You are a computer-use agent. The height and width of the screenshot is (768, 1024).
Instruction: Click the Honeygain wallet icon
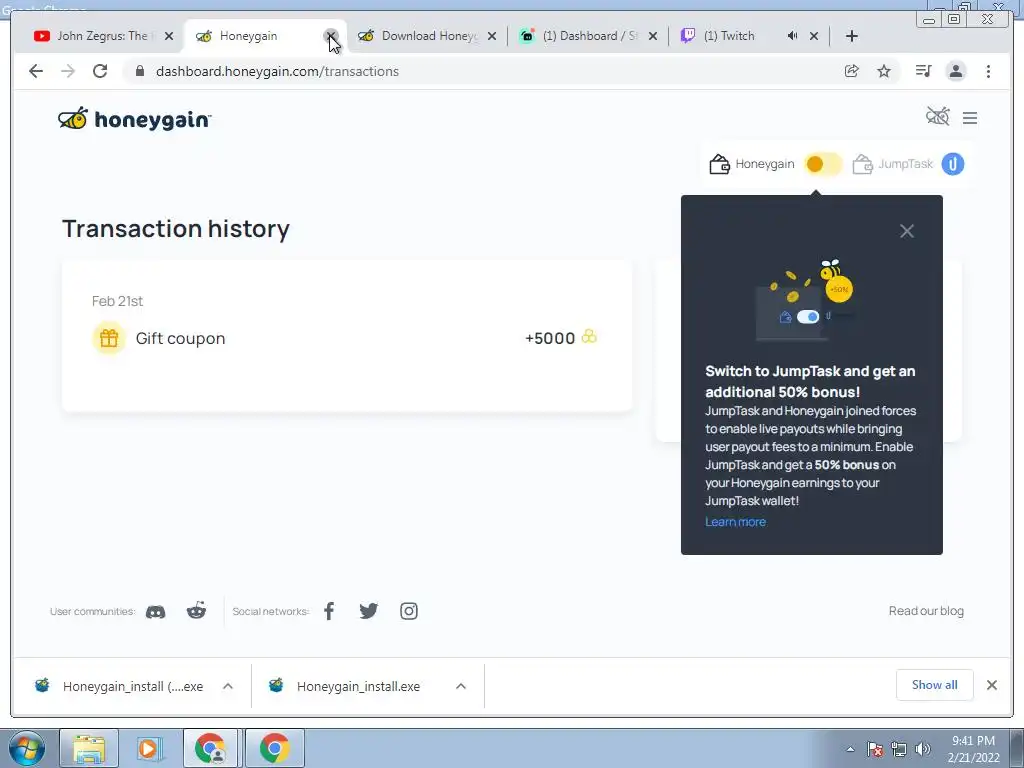tap(719, 164)
